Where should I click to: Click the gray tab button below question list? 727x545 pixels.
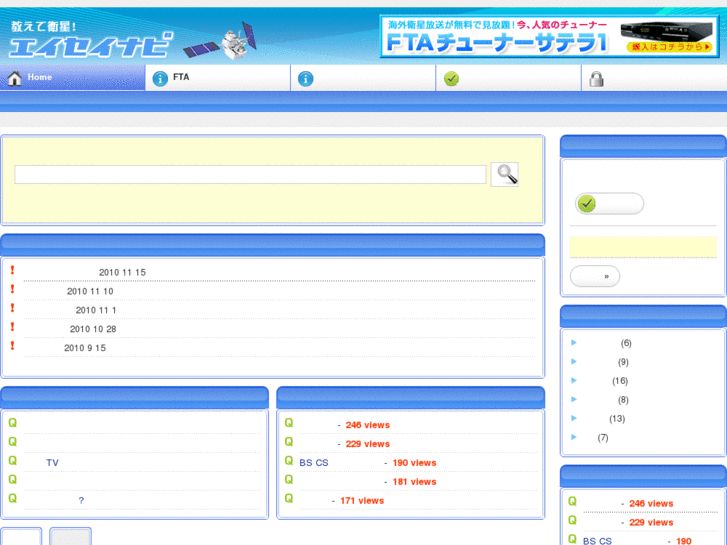click(70, 536)
